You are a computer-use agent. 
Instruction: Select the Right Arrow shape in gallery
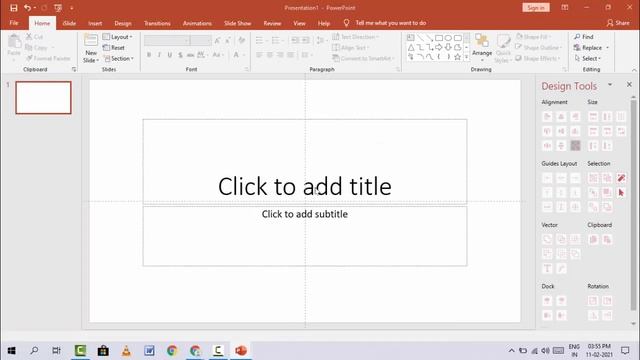(x=439, y=48)
